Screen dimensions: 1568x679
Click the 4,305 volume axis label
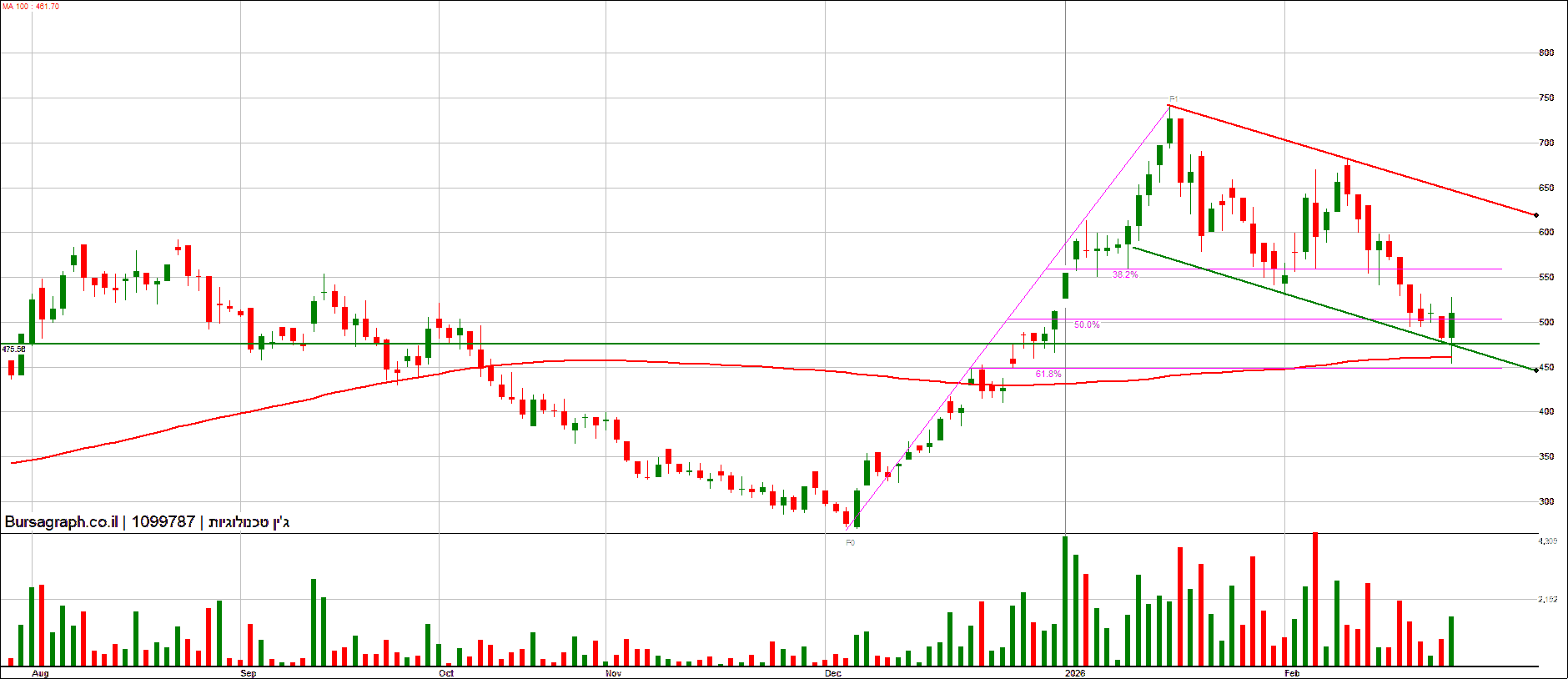[1548, 541]
